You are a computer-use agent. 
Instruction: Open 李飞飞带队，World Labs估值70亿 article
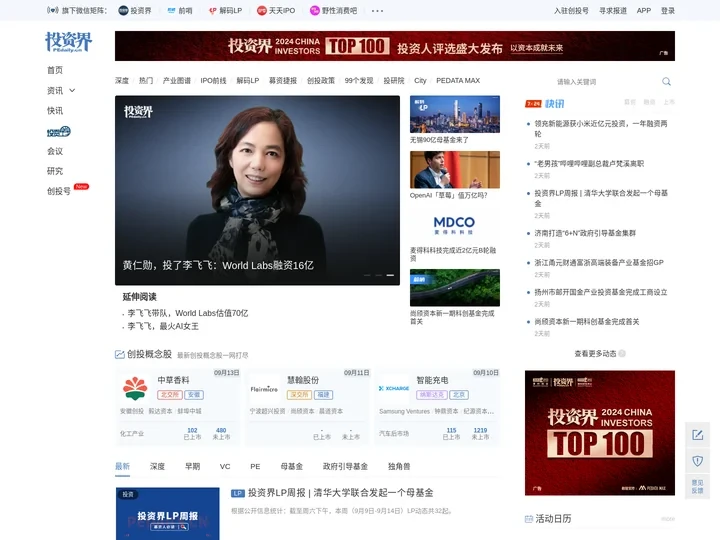click(188, 313)
